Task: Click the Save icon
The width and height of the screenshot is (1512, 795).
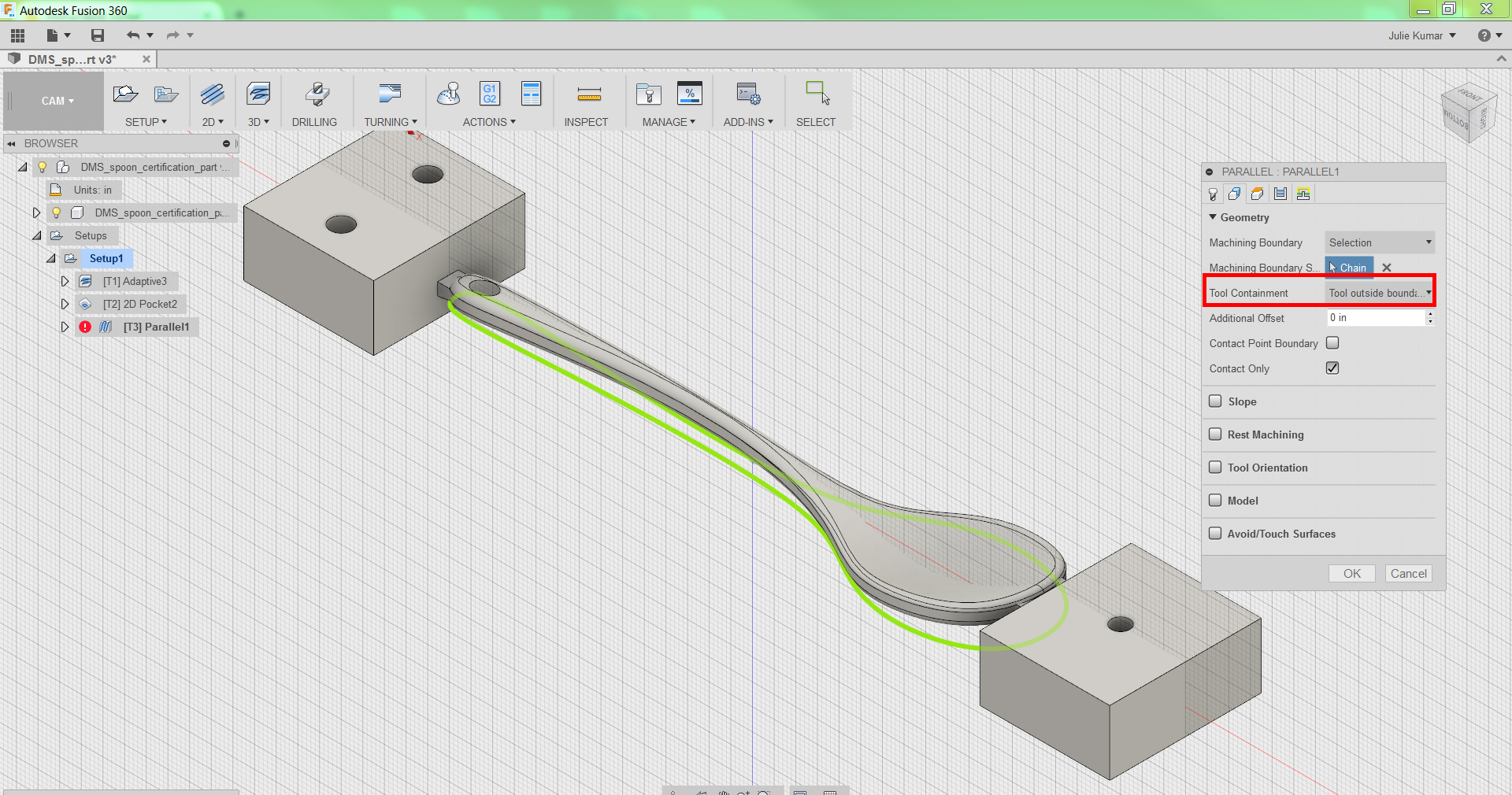Action: [x=98, y=35]
